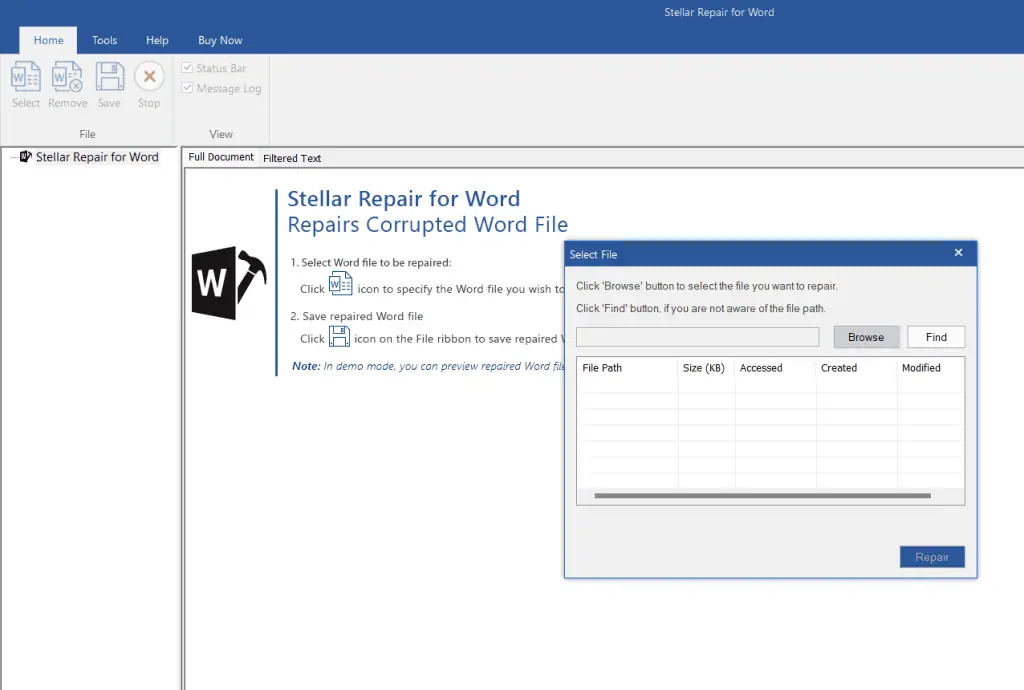Click the Browse button in Select File dialog
Viewport: 1024px width, 690px height.
click(x=866, y=337)
